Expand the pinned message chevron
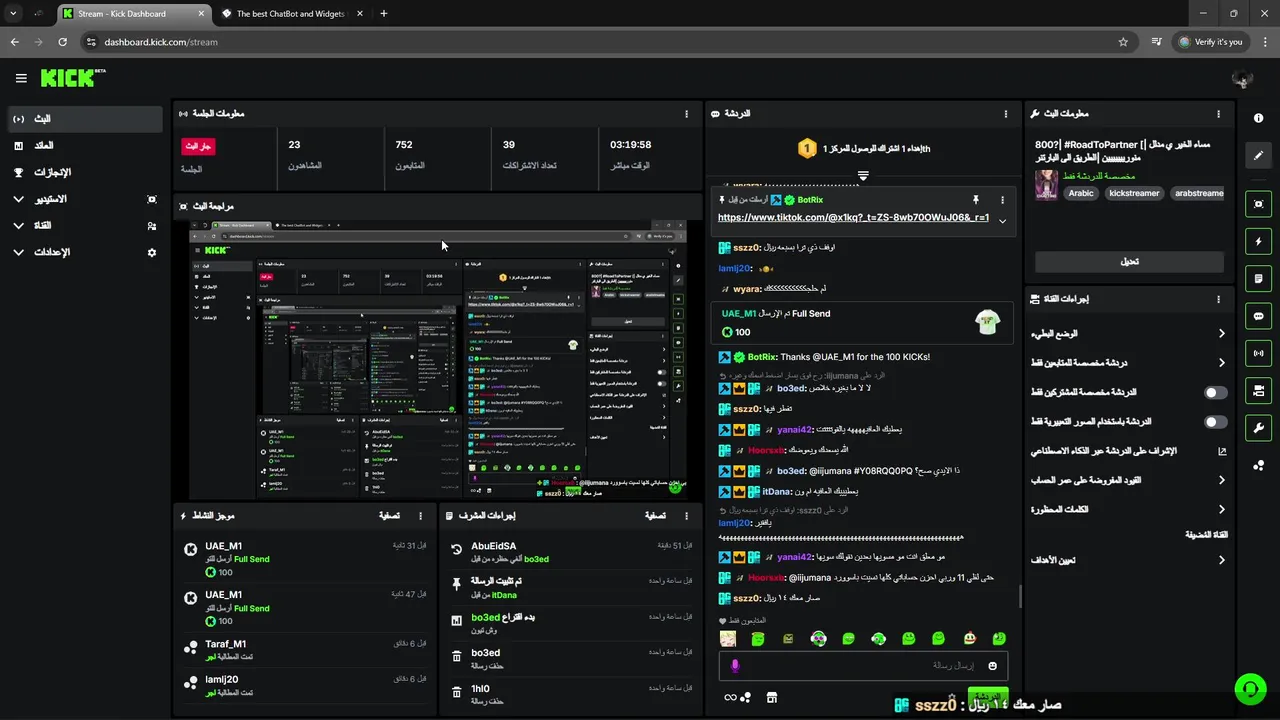The width and height of the screenshot is (1280, 720). click(x=1002, y=222)
